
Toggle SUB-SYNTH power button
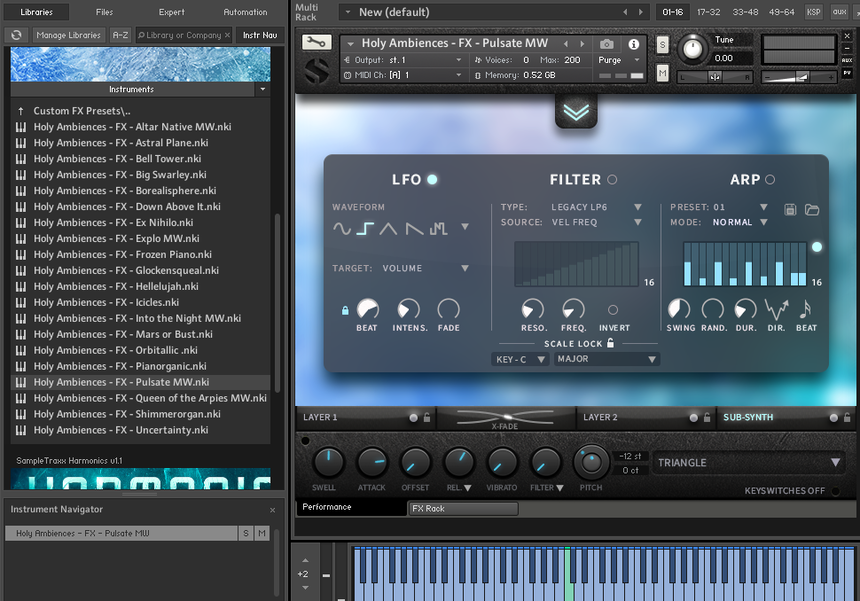coord(834,418)
